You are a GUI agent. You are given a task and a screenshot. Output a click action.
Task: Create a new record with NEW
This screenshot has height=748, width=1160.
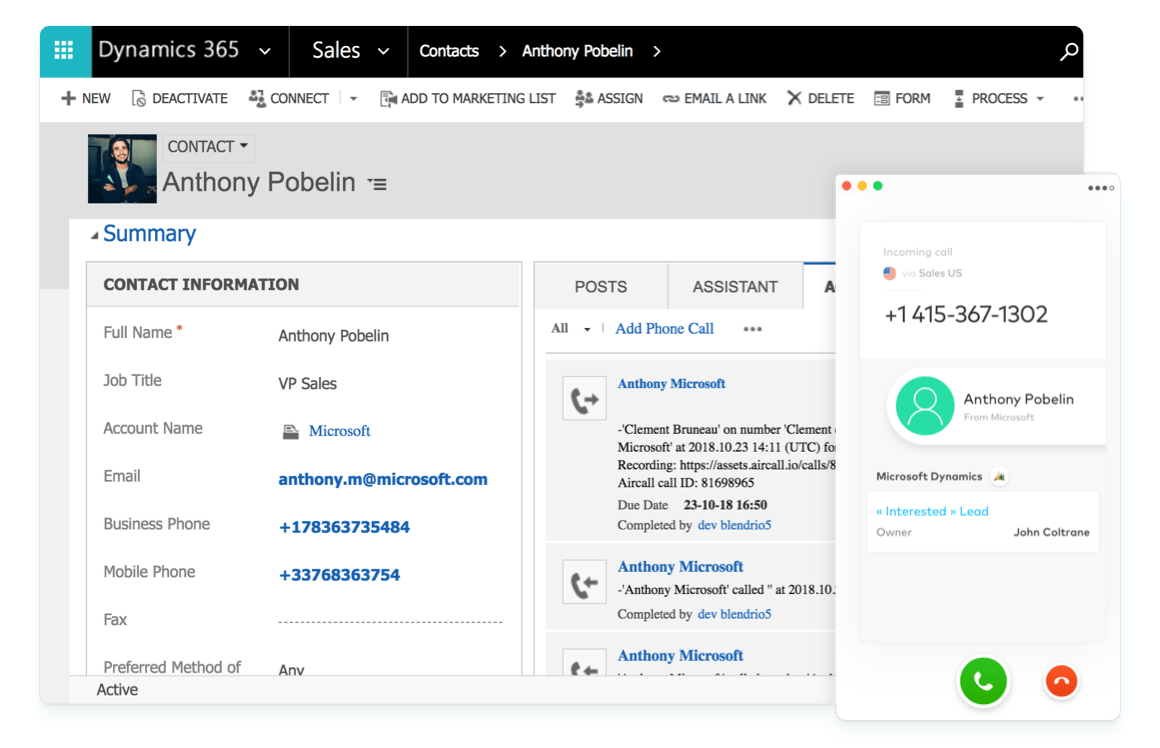click(x=86, y=98)
